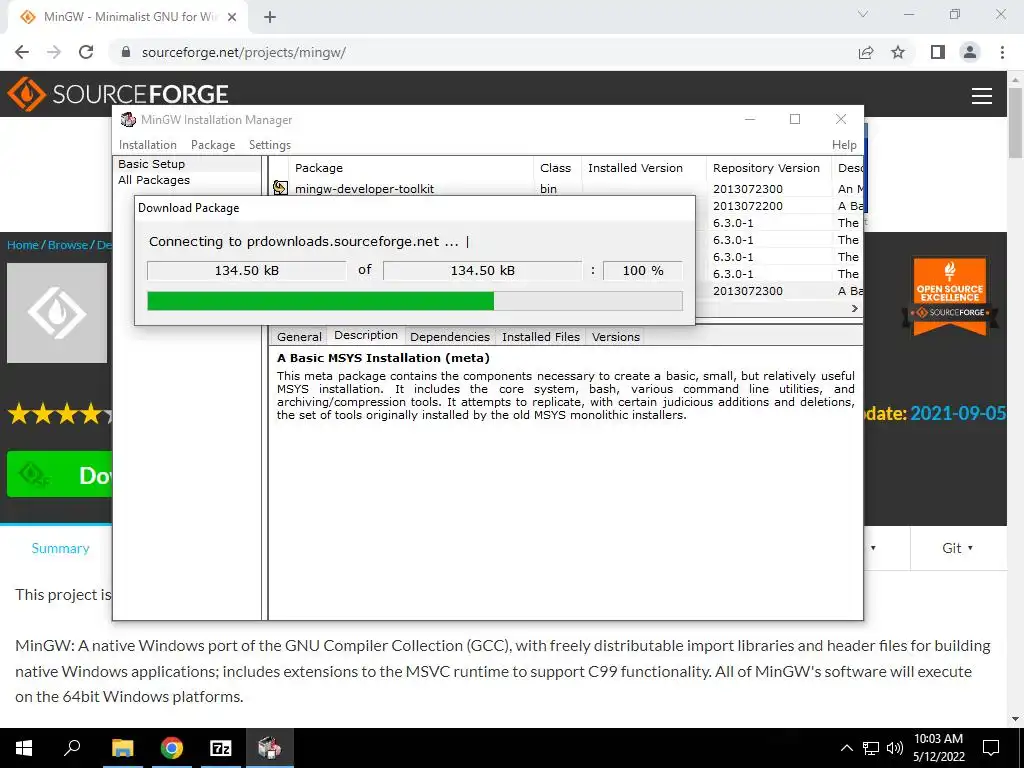This screenshot has height=768, width=1024.
Task: Click the MinGW installer taskbar icon
Action: click(270, 748)
